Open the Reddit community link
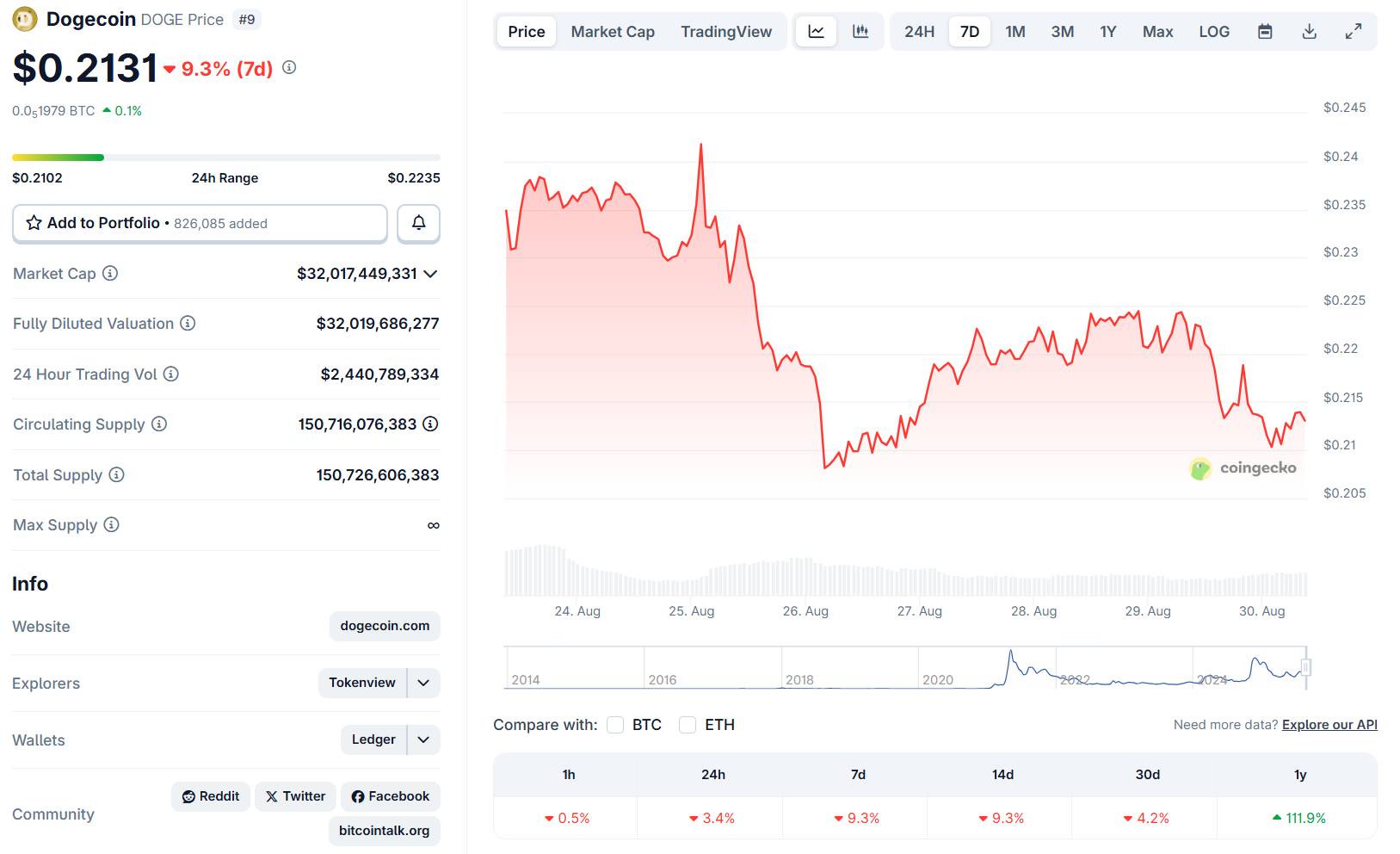Image resolution: width=1400 pixels, height=854 pixels. click(x=211, y=796)
